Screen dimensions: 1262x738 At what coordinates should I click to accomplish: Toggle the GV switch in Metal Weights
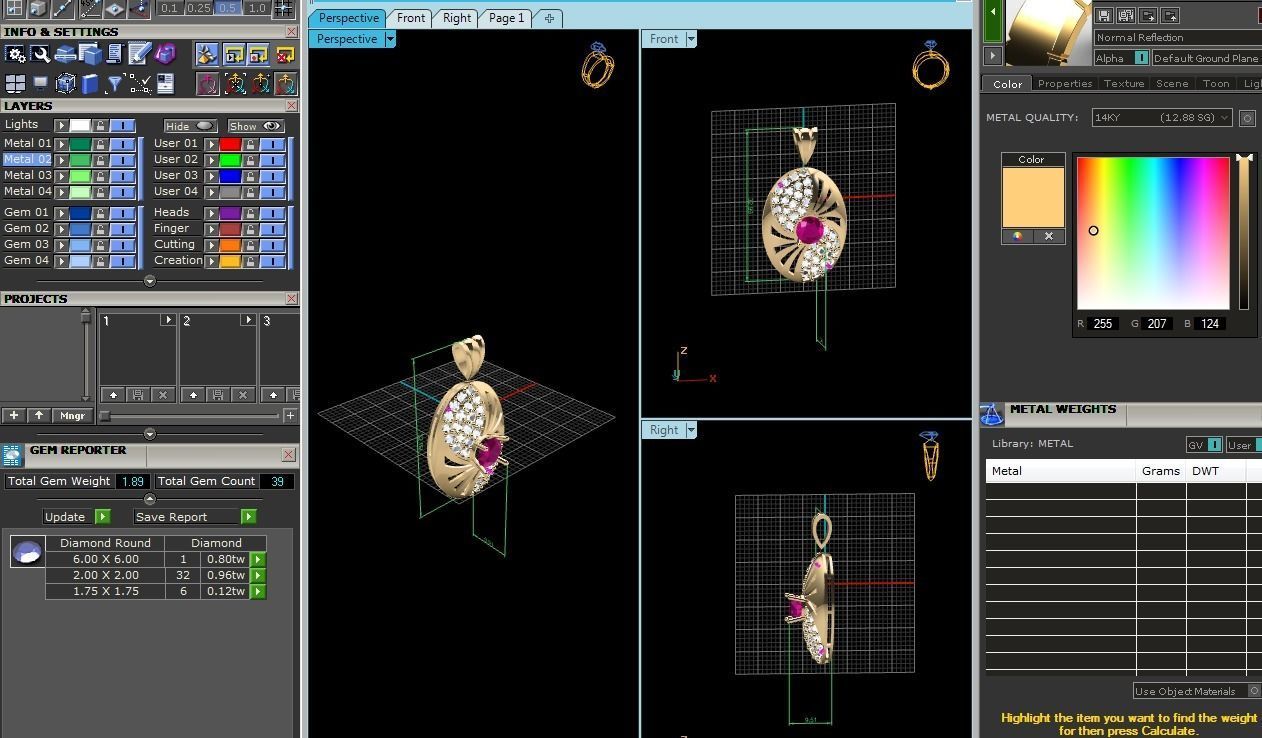1214,445
